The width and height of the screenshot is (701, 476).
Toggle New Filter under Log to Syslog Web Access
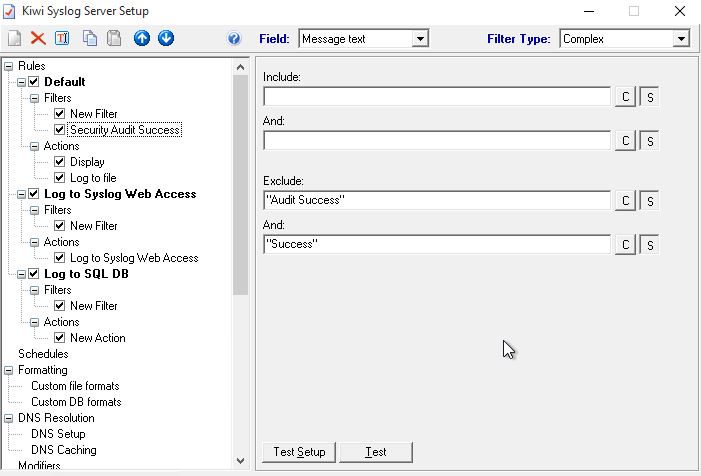tap(59, 226)
